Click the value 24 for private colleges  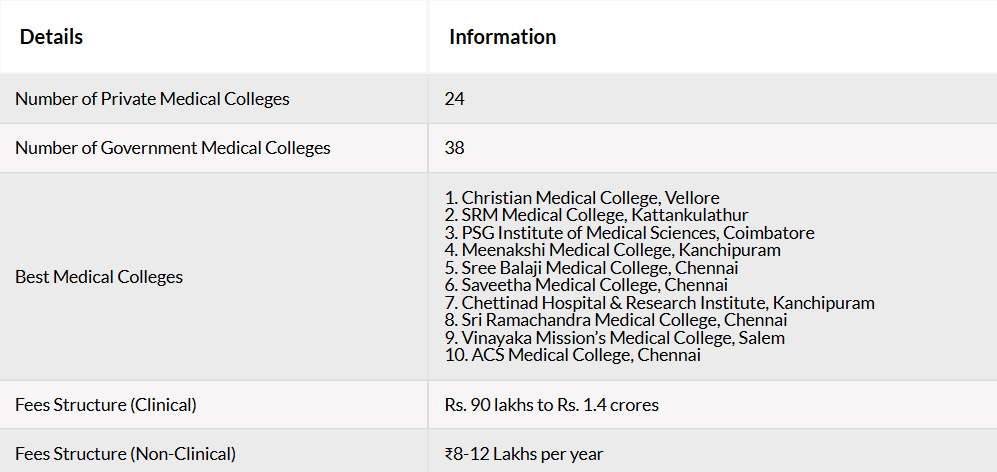coord(455,99)
